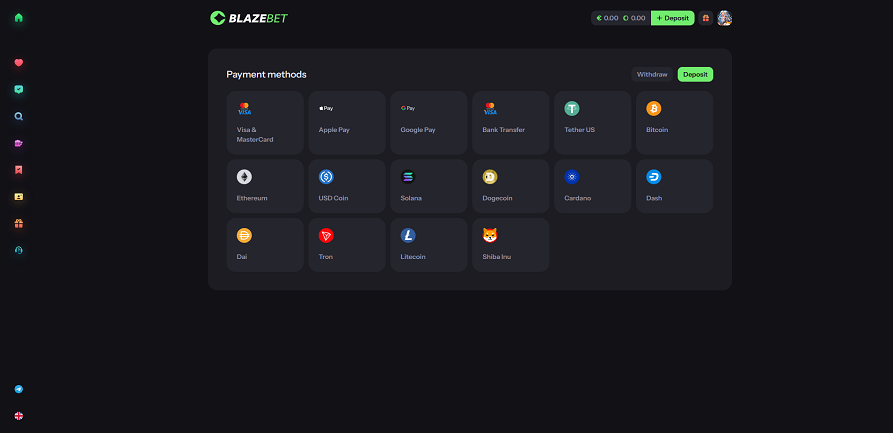893x433 pixels.
Task: Open support using the headset sidebar icon
Action: pos(19,250)
